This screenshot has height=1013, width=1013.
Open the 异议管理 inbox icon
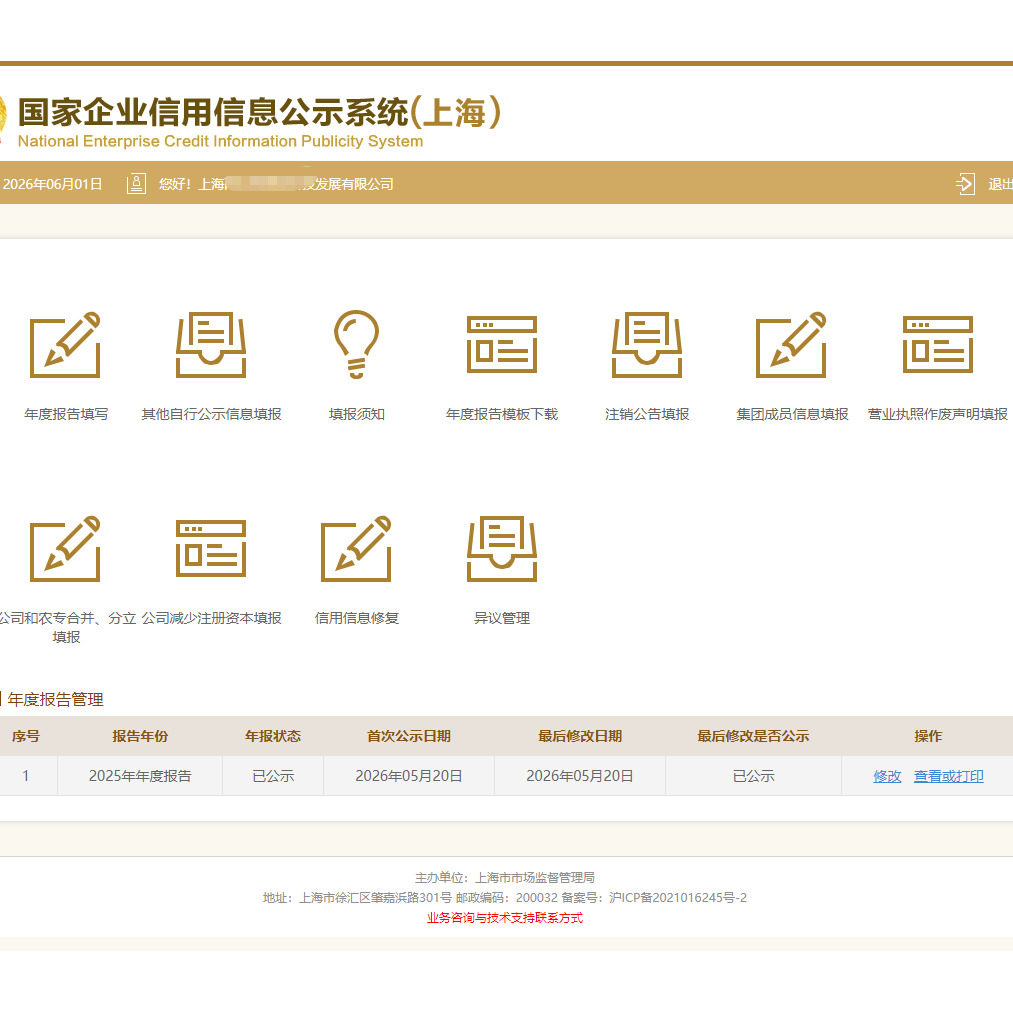(502, 548)
